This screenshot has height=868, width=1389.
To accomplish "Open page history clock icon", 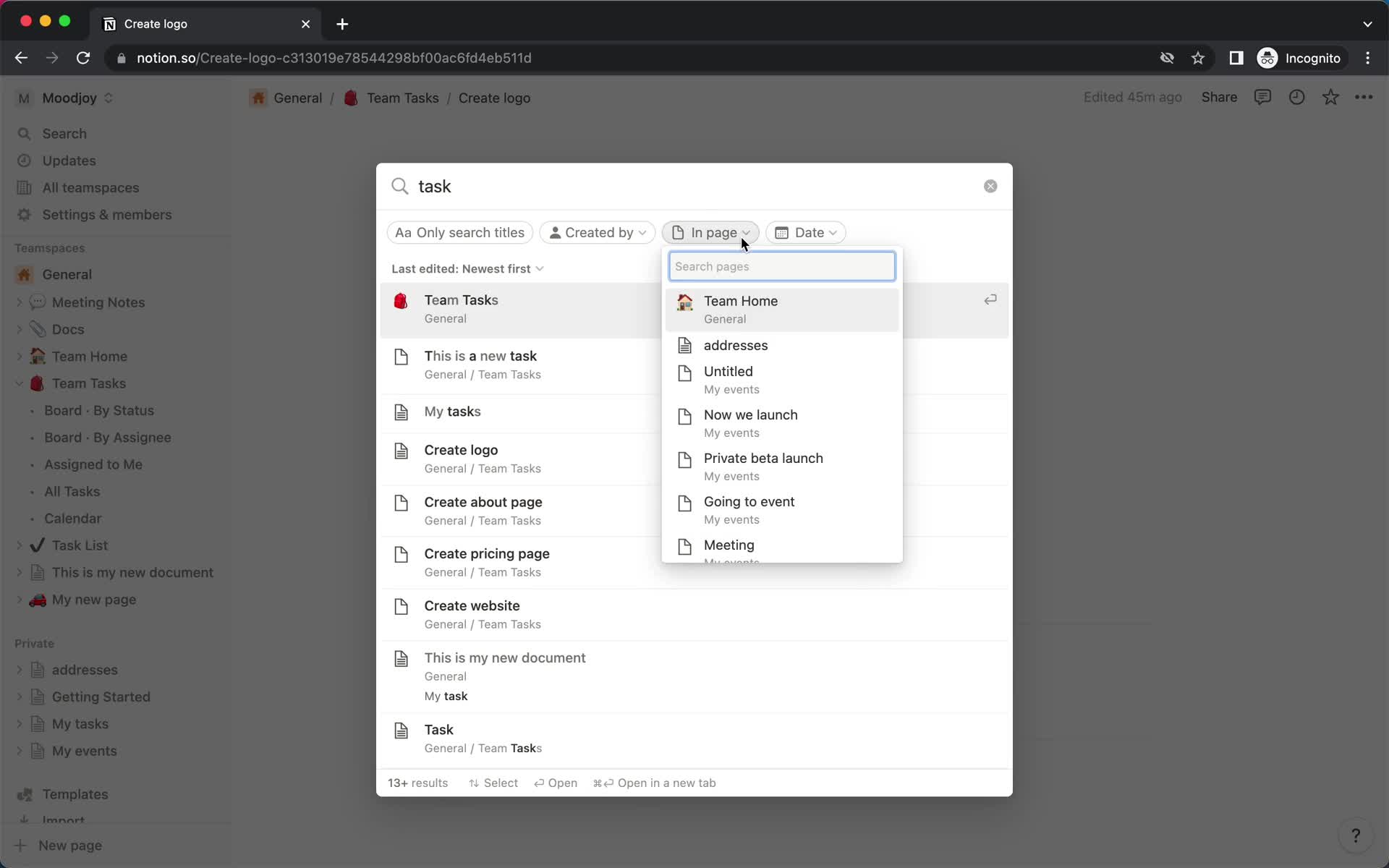I will coord(1296,97).
